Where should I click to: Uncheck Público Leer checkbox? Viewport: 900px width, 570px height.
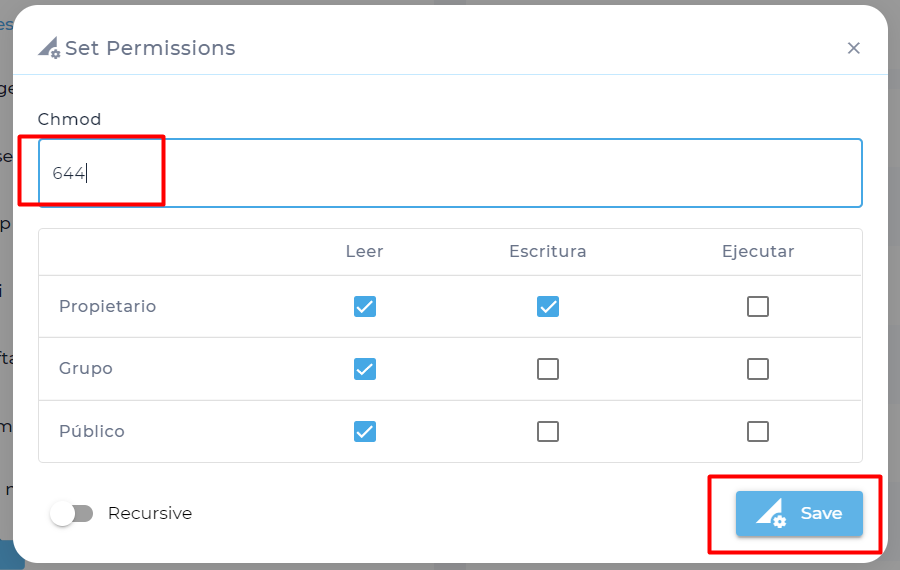364,432
